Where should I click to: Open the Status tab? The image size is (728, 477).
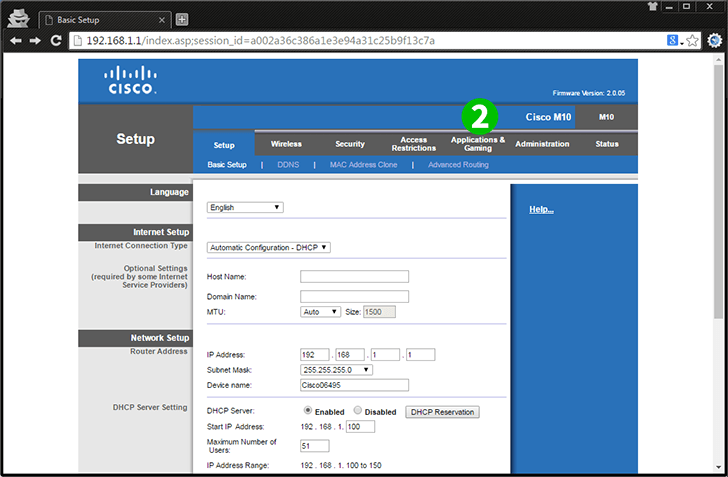tap(607, 144)
